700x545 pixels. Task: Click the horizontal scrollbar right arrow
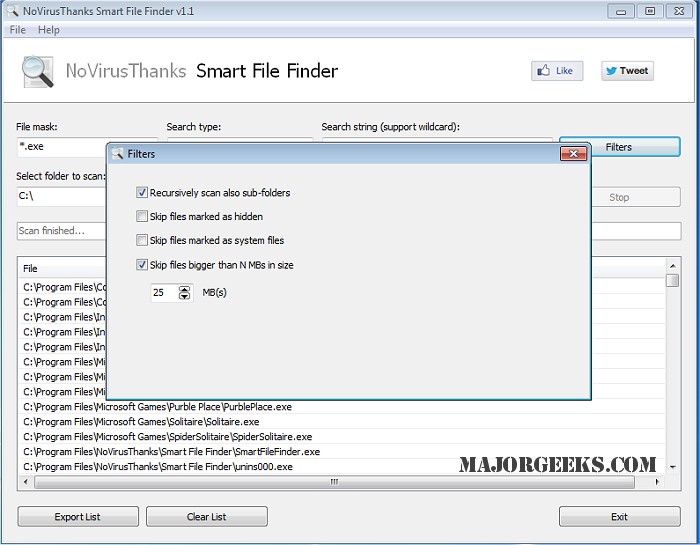(657, 482)
